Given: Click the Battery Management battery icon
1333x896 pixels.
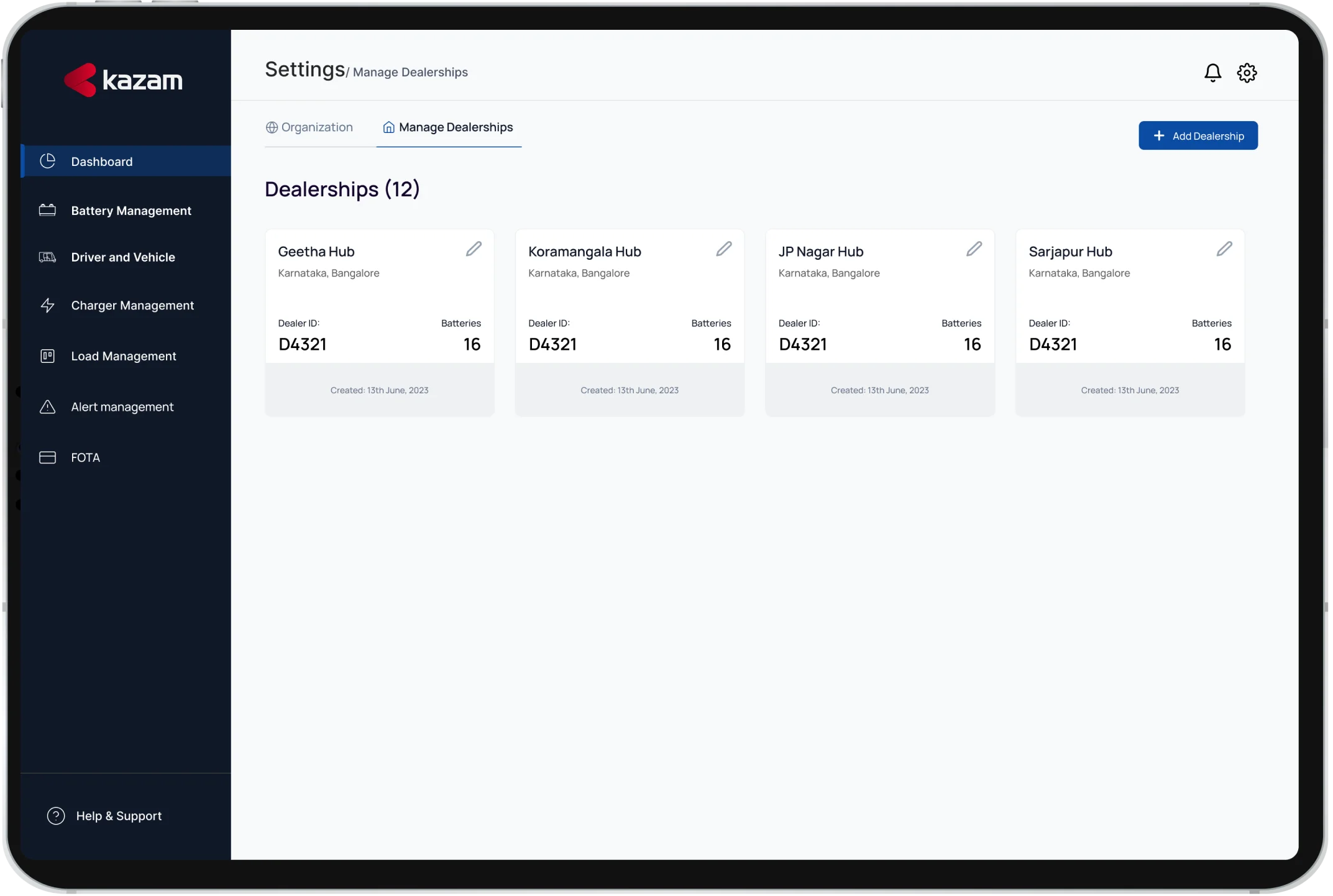Looking at the screenshot, I should tap(48, 211).
